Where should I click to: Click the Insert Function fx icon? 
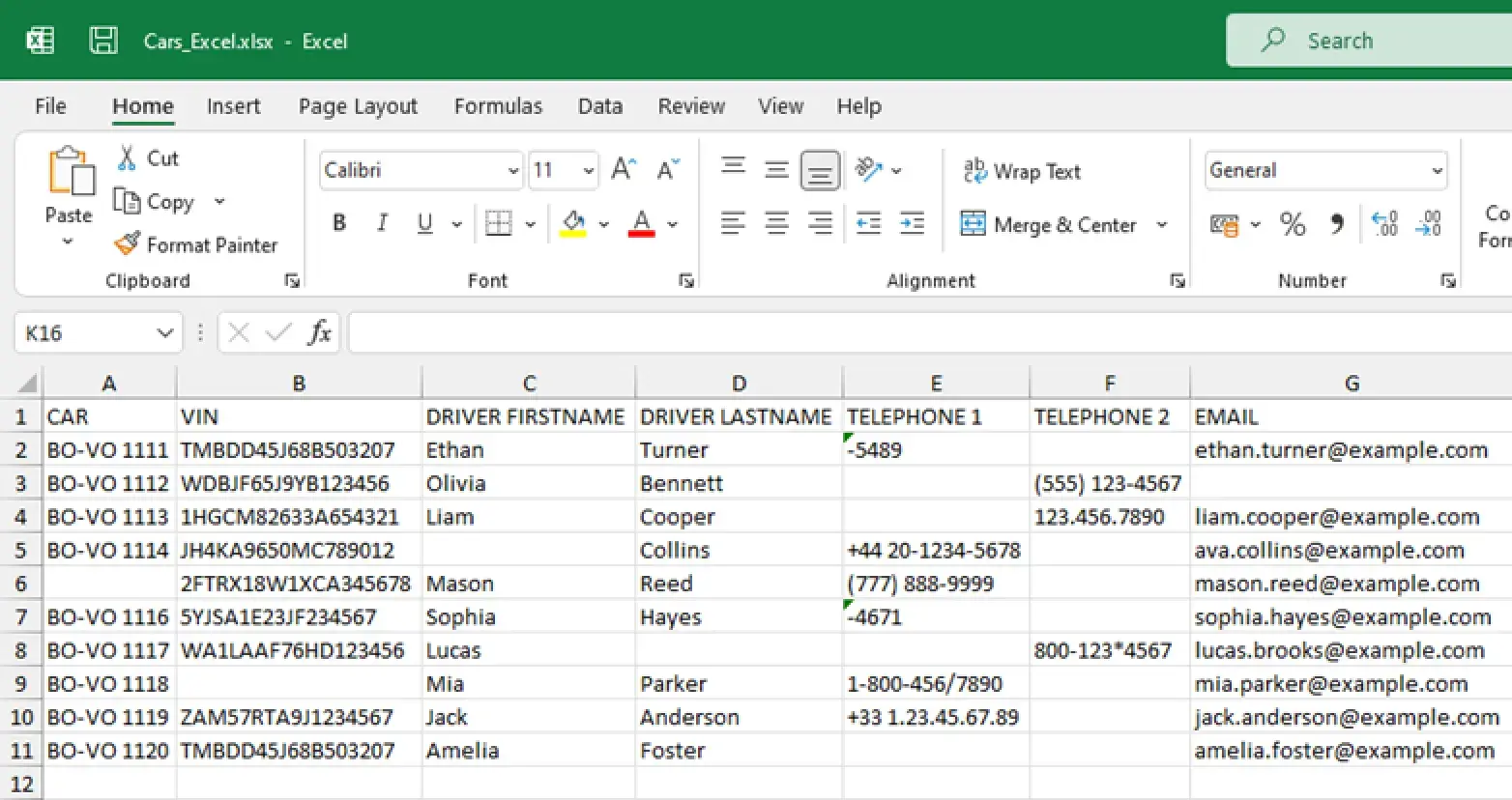(x=319, y=332)
